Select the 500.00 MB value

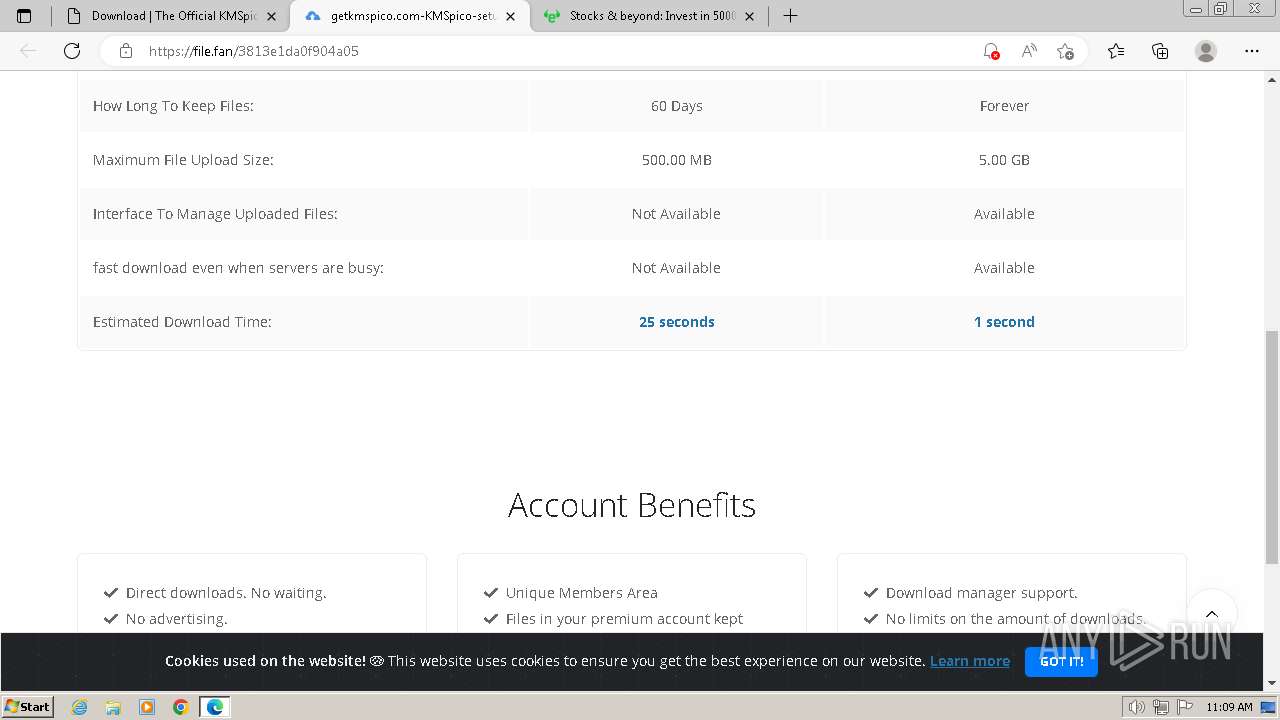point(677,160)
